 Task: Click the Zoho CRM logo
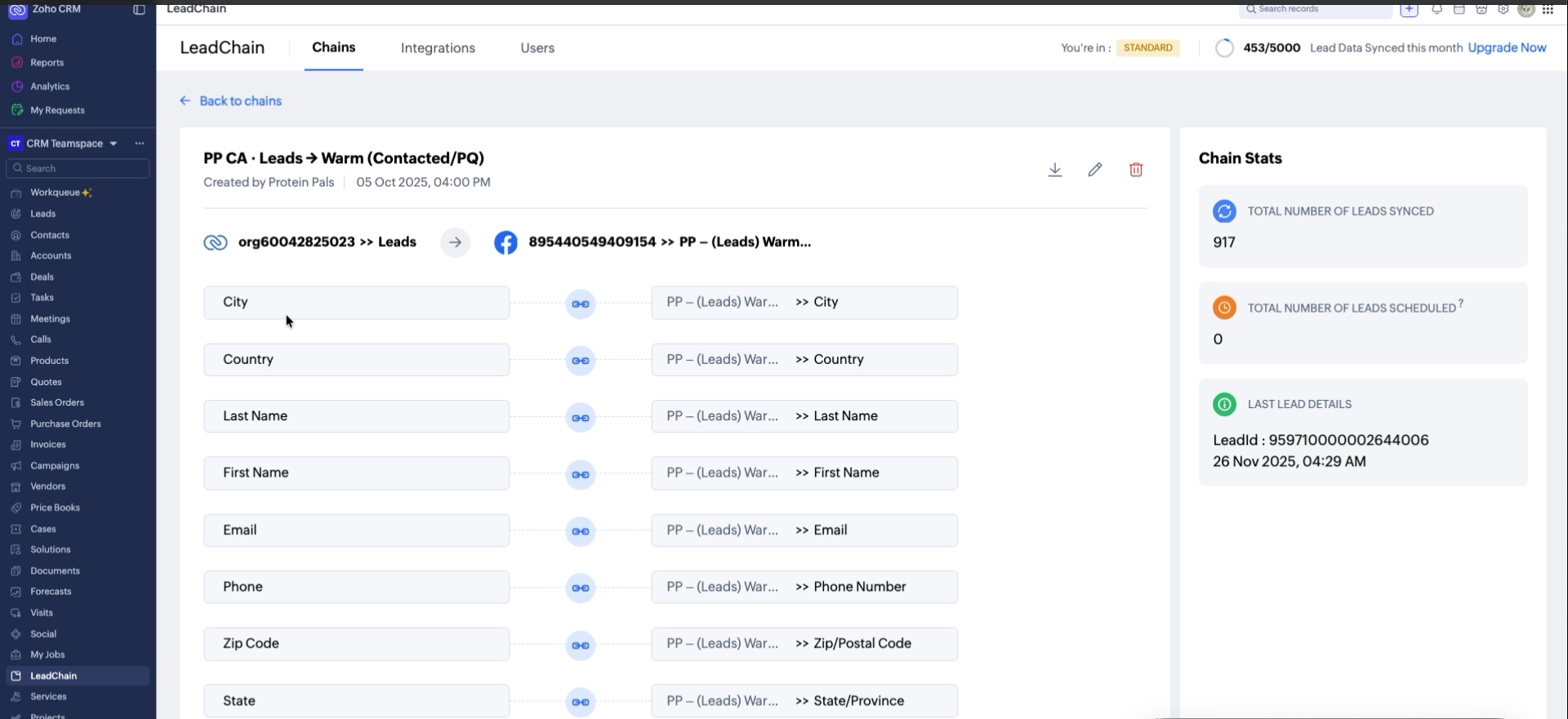pos(17,11)
